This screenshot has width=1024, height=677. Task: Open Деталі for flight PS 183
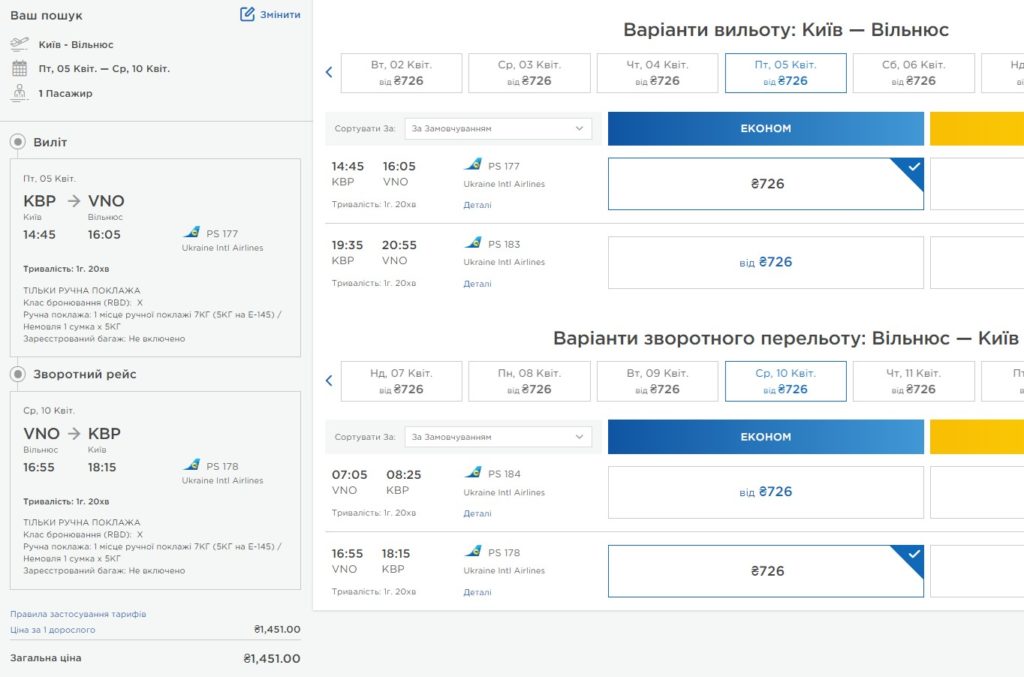pos(477,284)
